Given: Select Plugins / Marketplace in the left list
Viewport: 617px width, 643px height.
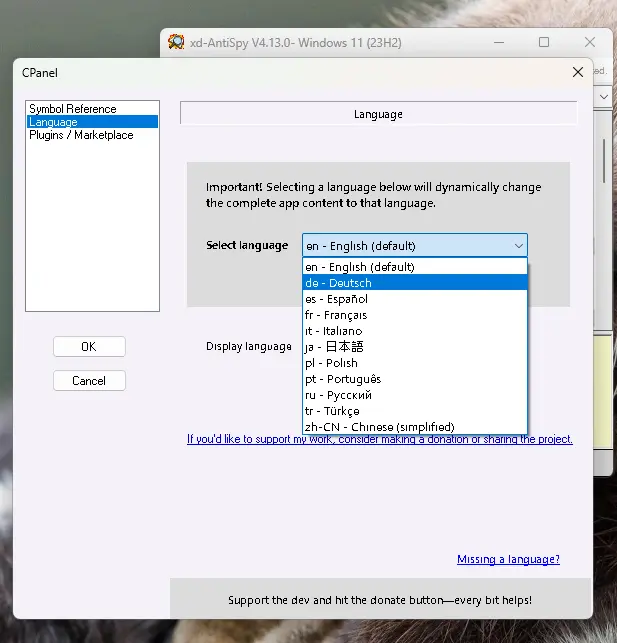Looking at the screenshot, I should pos(81,135).
